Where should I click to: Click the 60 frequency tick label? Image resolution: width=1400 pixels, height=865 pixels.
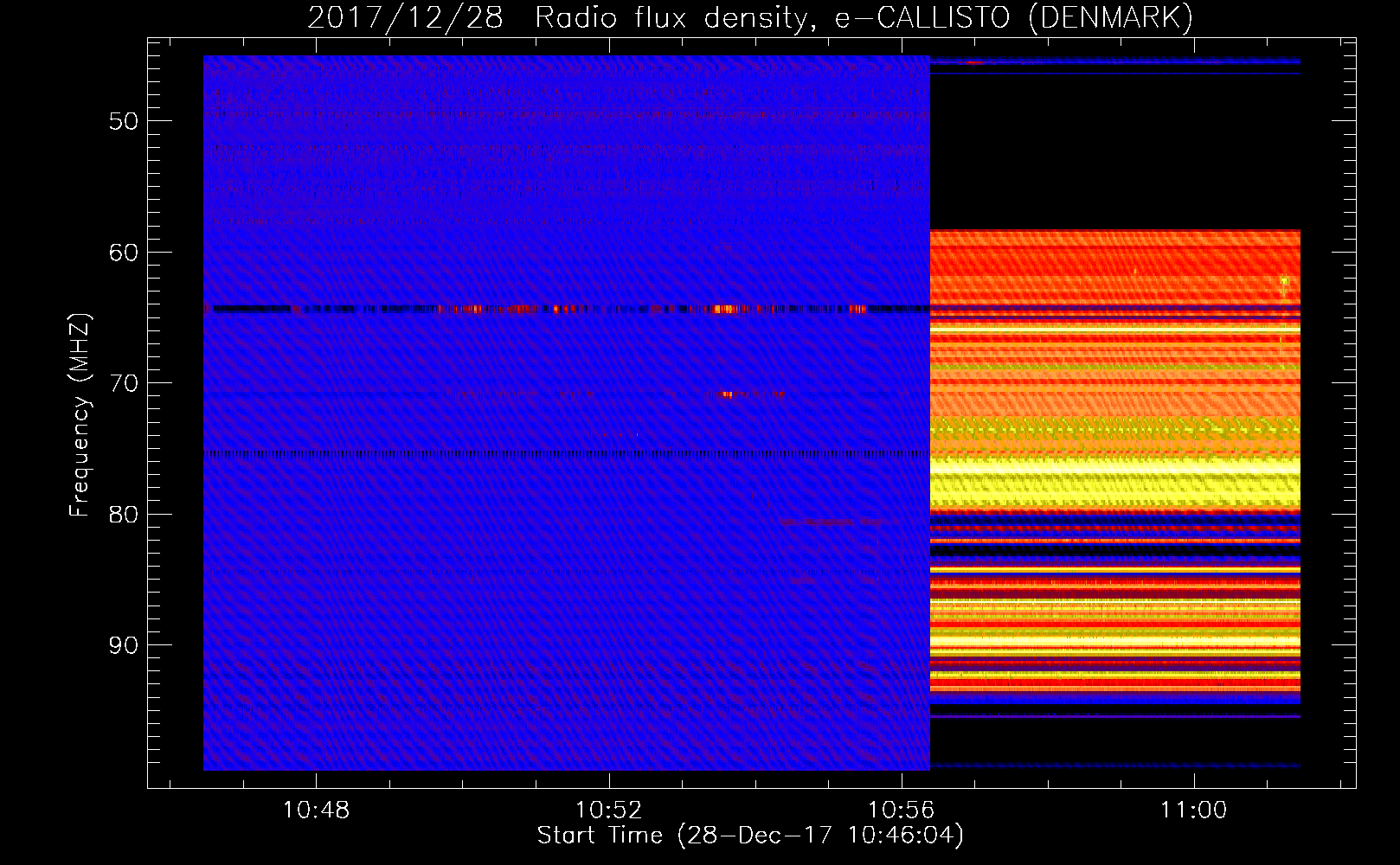click(124, 253)
